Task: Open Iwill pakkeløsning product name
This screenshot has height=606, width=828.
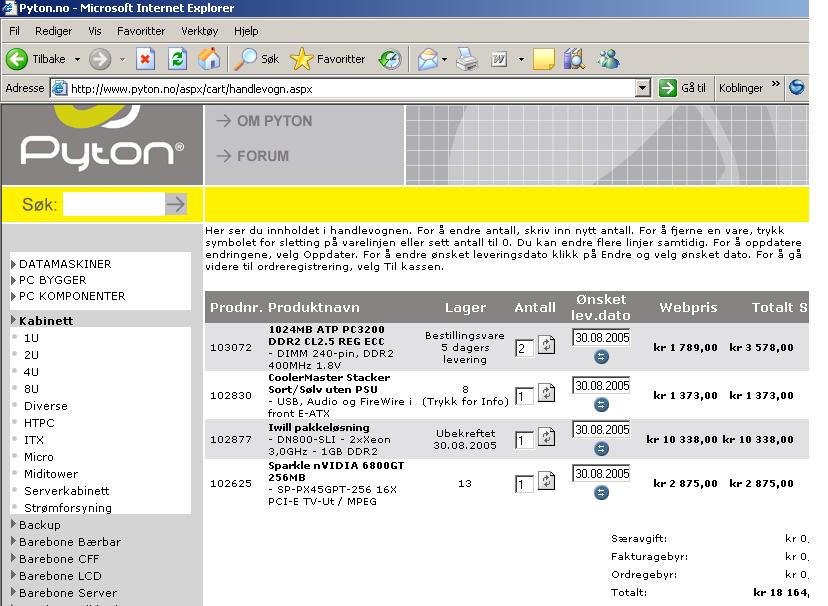Action: [319, 428]
